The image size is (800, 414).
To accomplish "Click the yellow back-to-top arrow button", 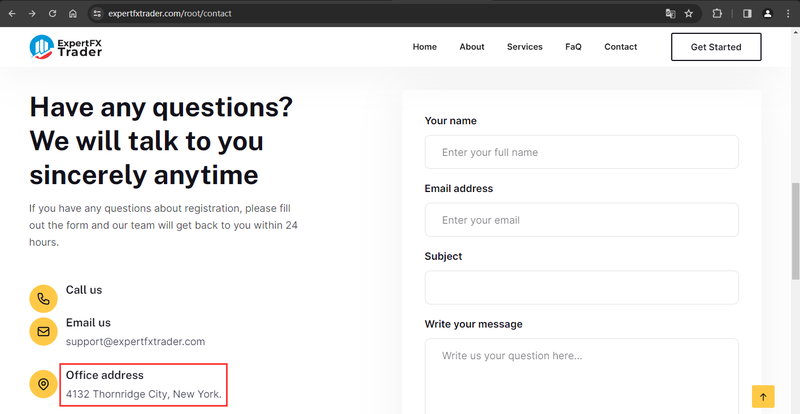I will pyautogui.click(x=763, y=397).
